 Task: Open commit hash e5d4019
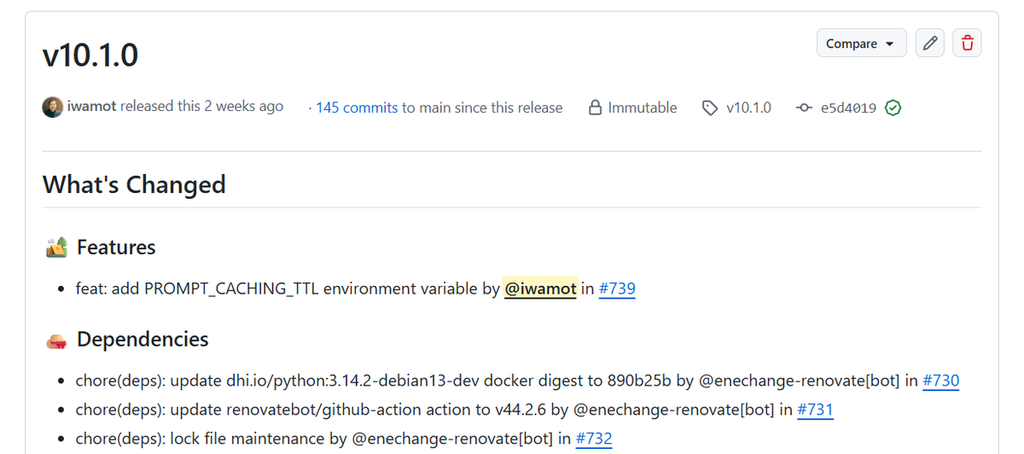click(848, 108)
